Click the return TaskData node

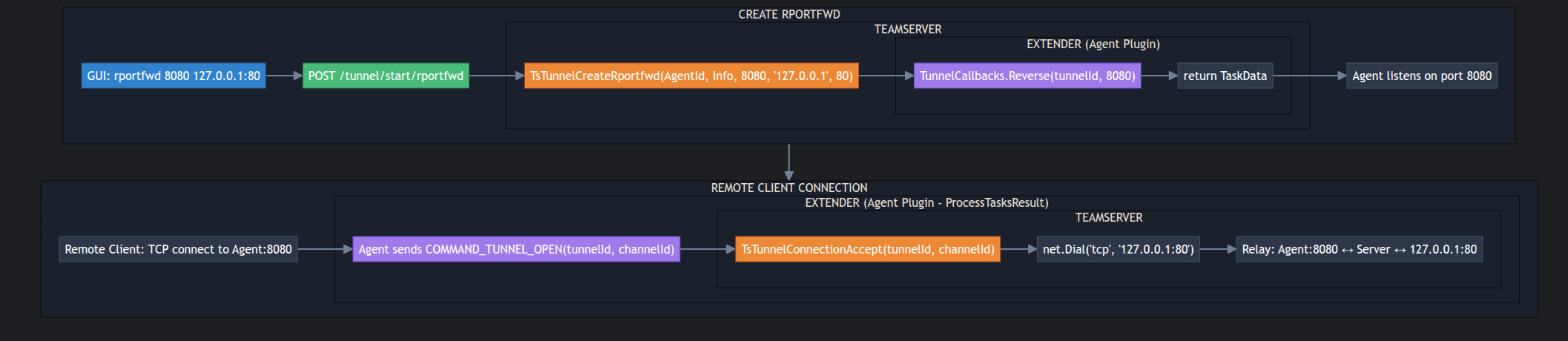pyautogui.click(x=1225, y=76)
